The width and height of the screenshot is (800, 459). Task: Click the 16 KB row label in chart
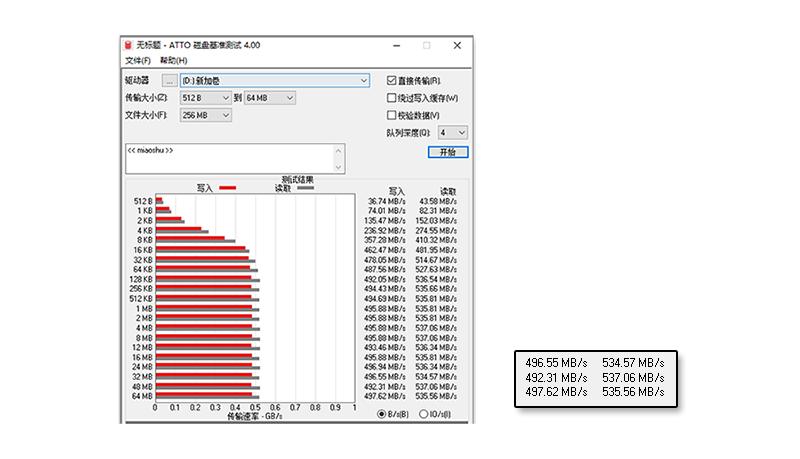pyautogui.click(x=143, y=250)
